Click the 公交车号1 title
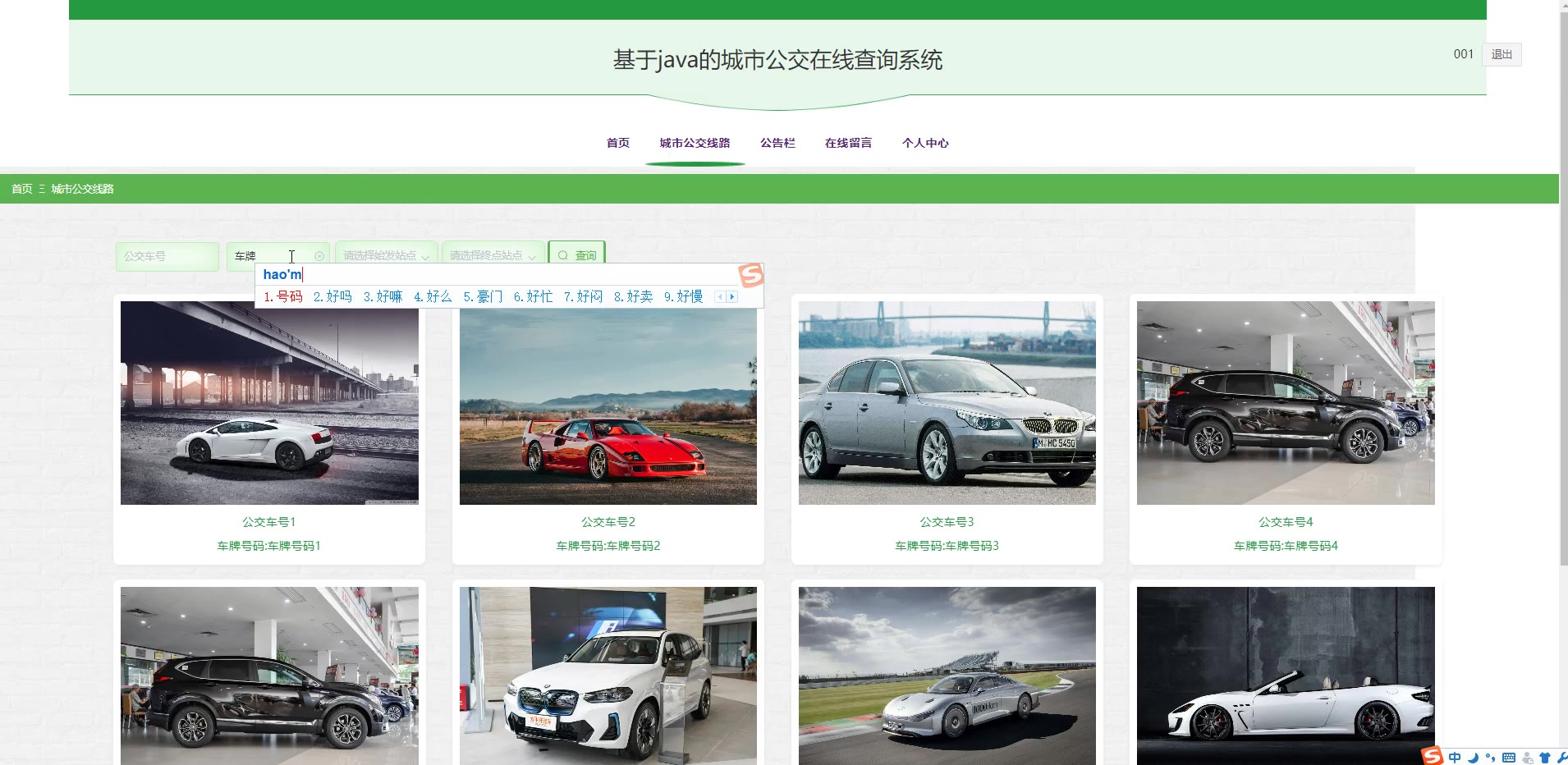 click(x=269, y=522)
